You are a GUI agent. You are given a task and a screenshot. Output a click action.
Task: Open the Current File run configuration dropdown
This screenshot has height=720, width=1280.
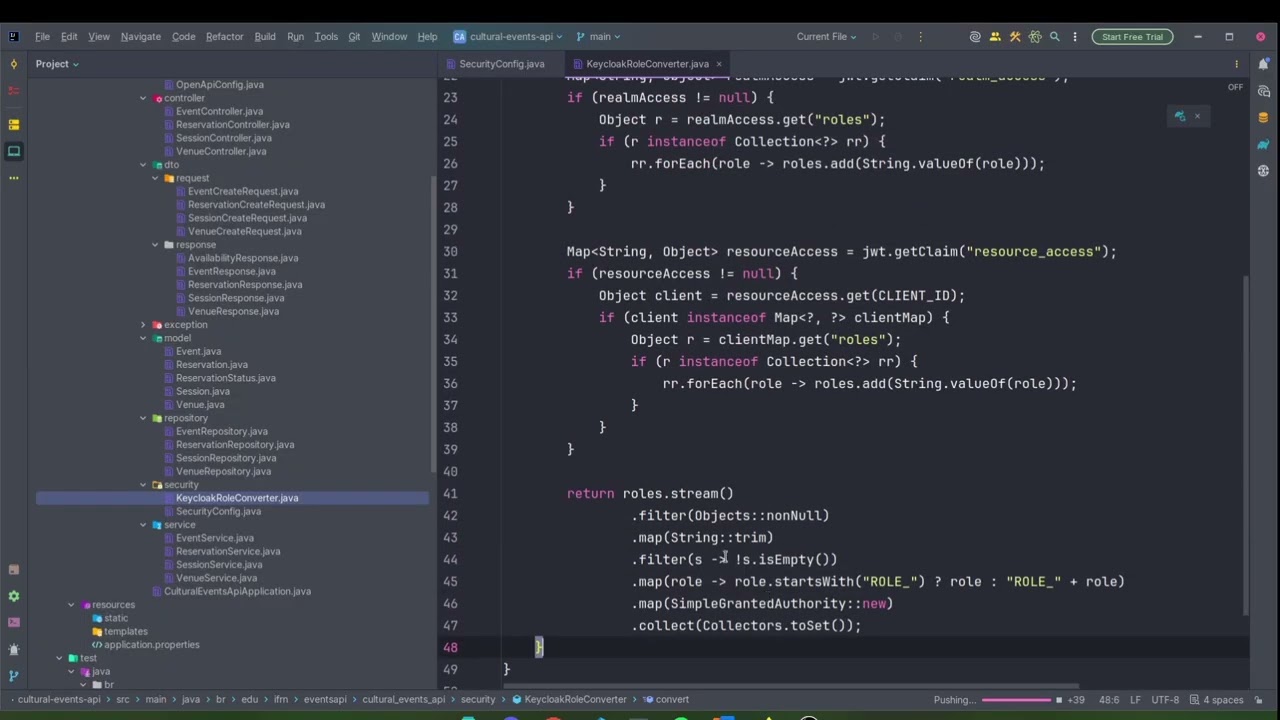pyautogui.click(x=827, y=37)
